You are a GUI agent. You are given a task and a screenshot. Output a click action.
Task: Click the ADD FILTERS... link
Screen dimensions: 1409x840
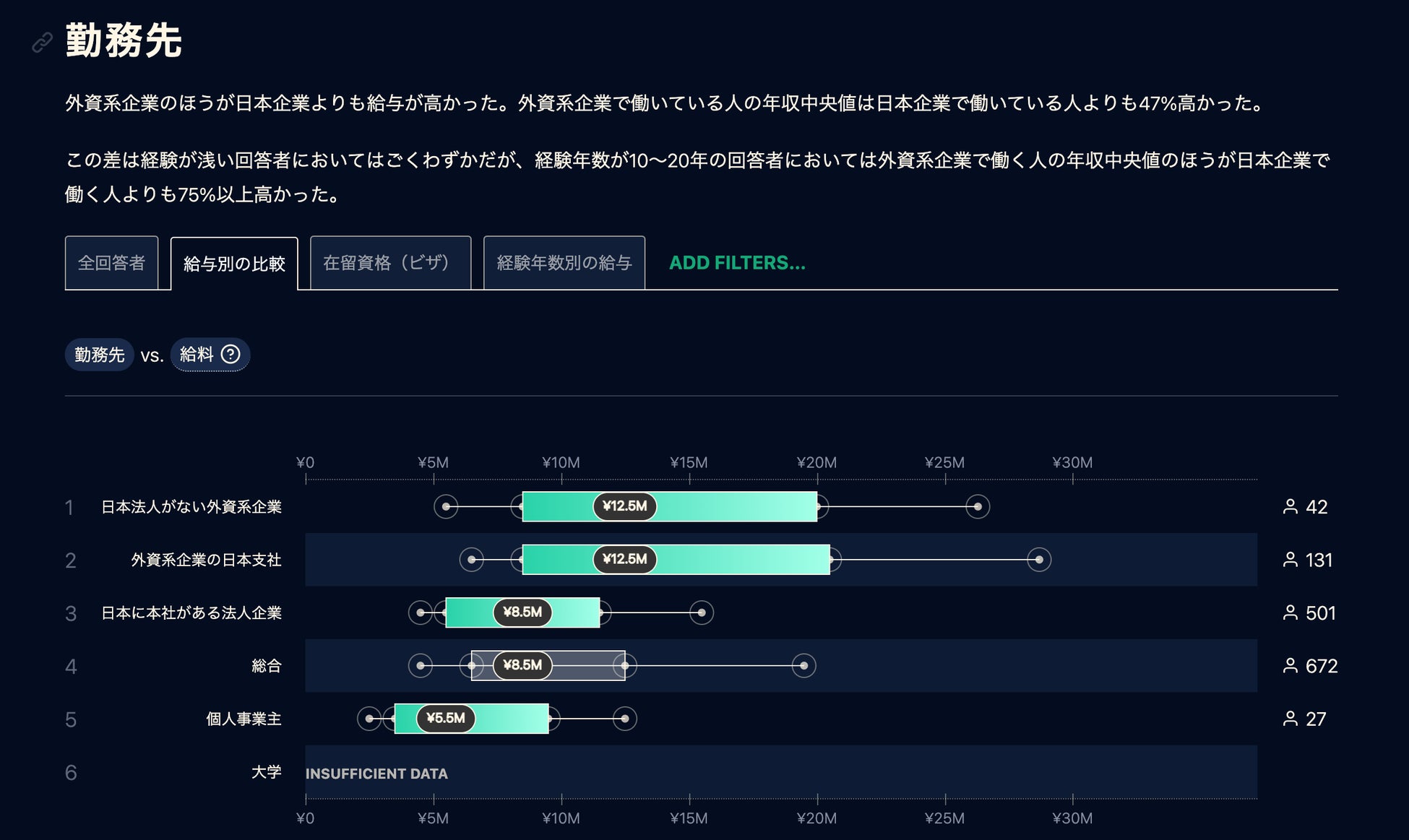pos(736,263)
